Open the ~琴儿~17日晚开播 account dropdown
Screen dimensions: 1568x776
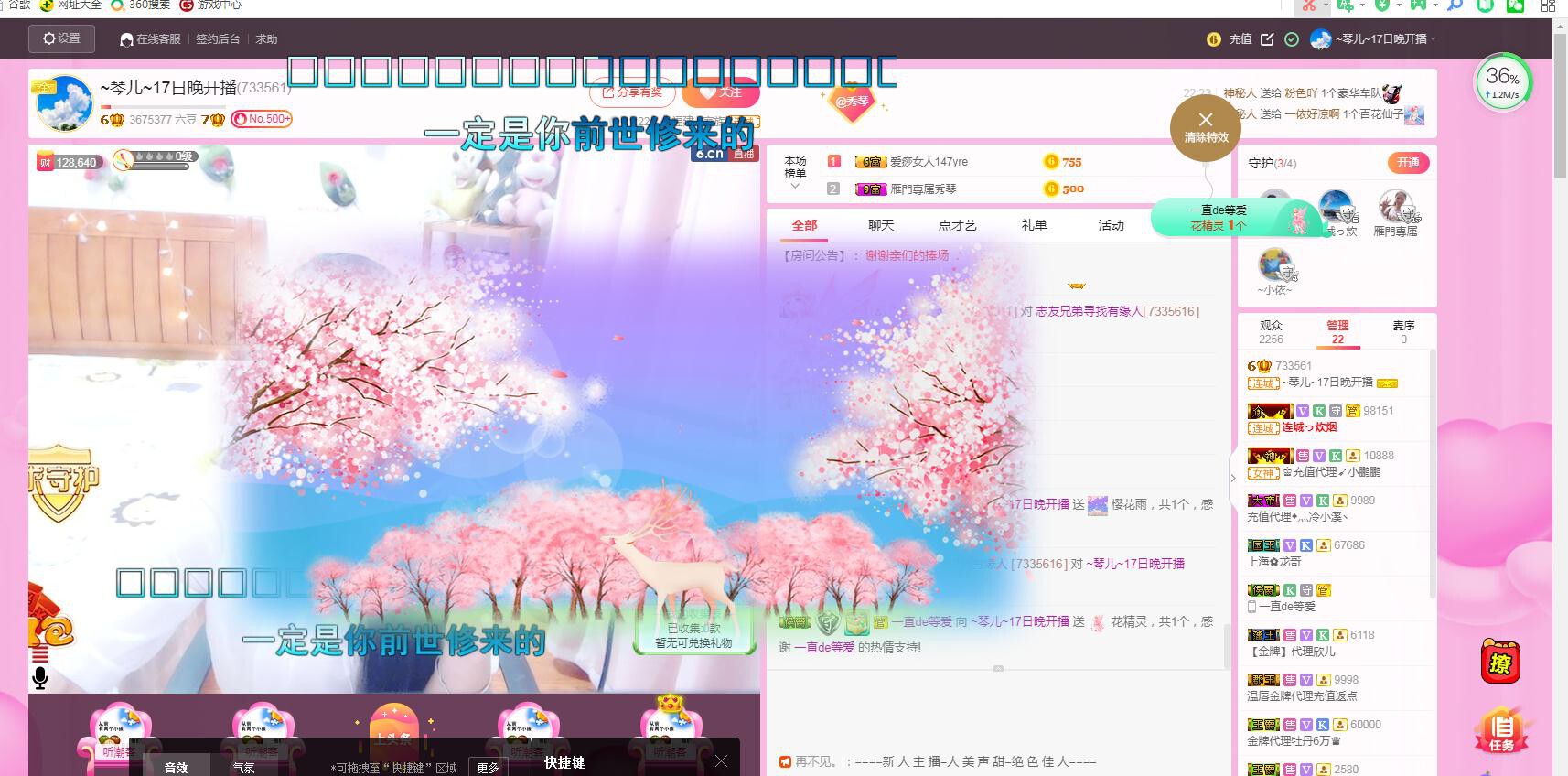tap(1373, 39)
